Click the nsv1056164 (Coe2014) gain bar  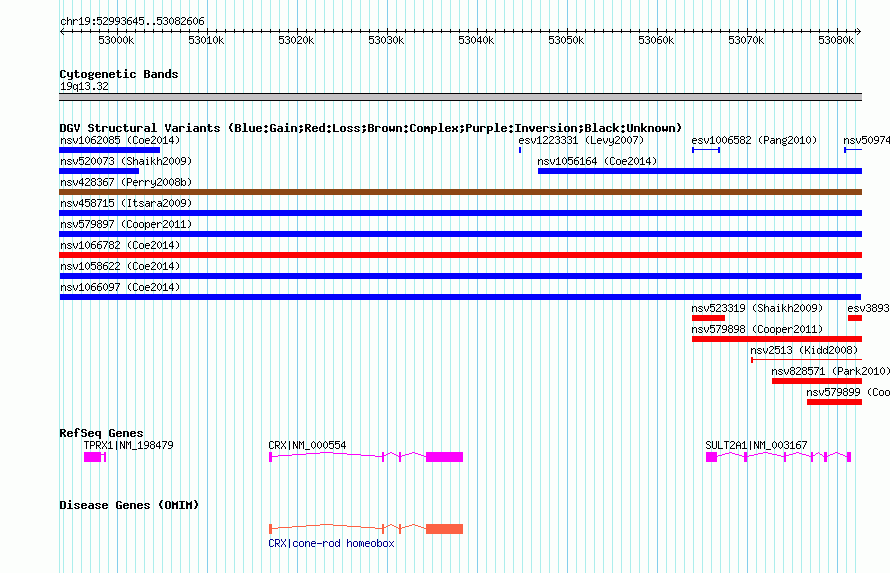[700, 171]
